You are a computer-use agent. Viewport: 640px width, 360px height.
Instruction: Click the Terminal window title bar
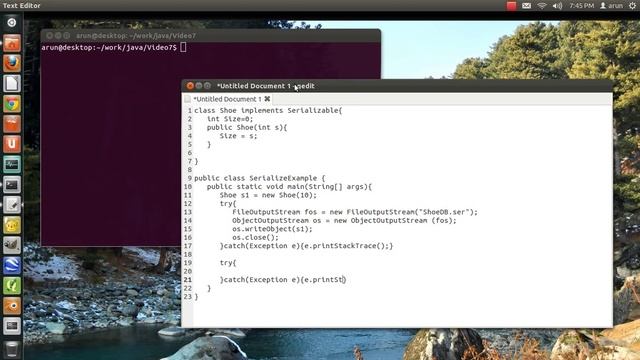pos(211,36)
